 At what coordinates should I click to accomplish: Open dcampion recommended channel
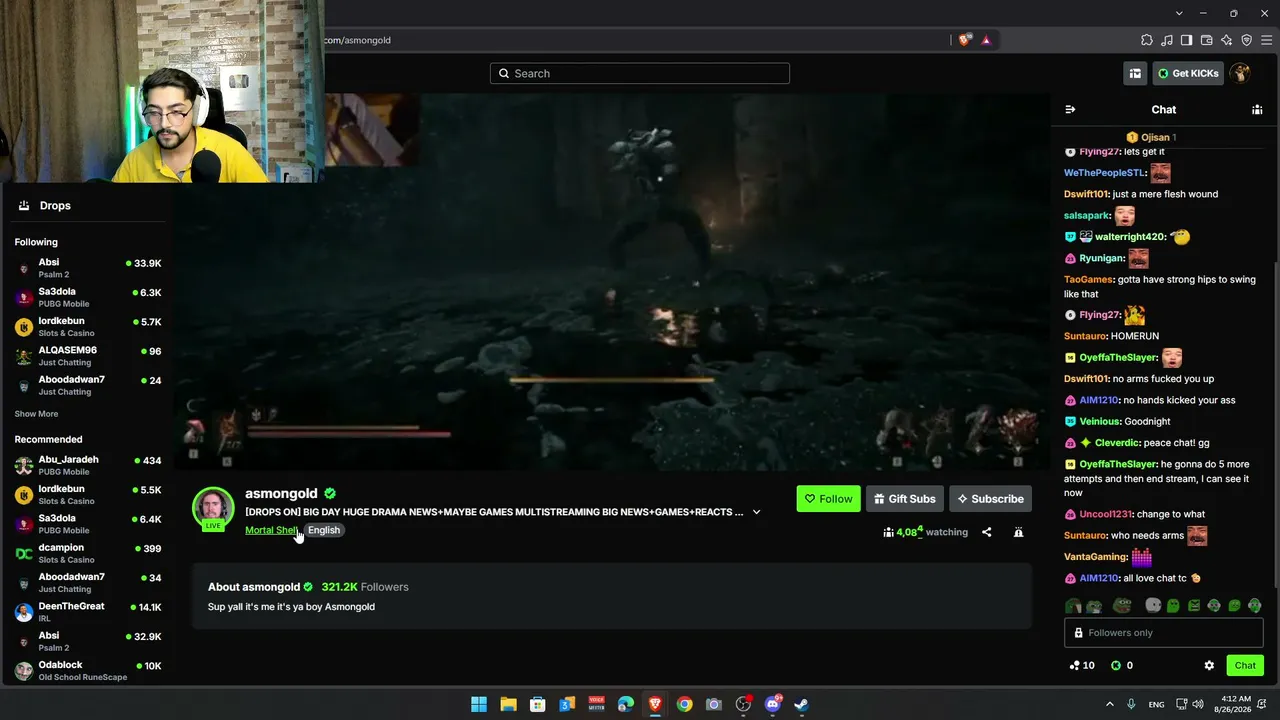[88, 553]
